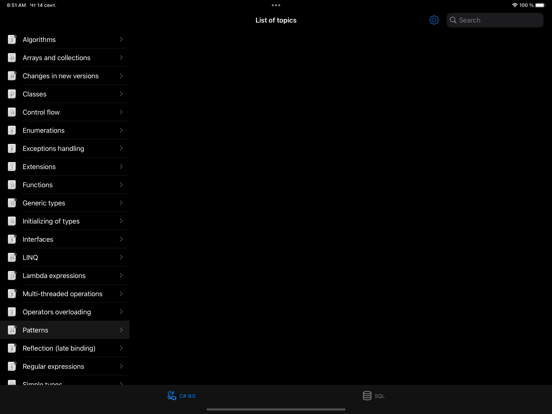552x414 pixels.
Task: Open the Lambda expressions topic
Action: click(x=65, y=276)
